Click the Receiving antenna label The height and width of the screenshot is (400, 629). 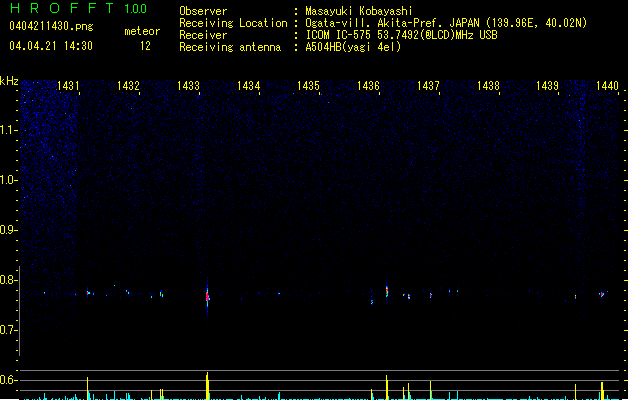click(230, 47)
